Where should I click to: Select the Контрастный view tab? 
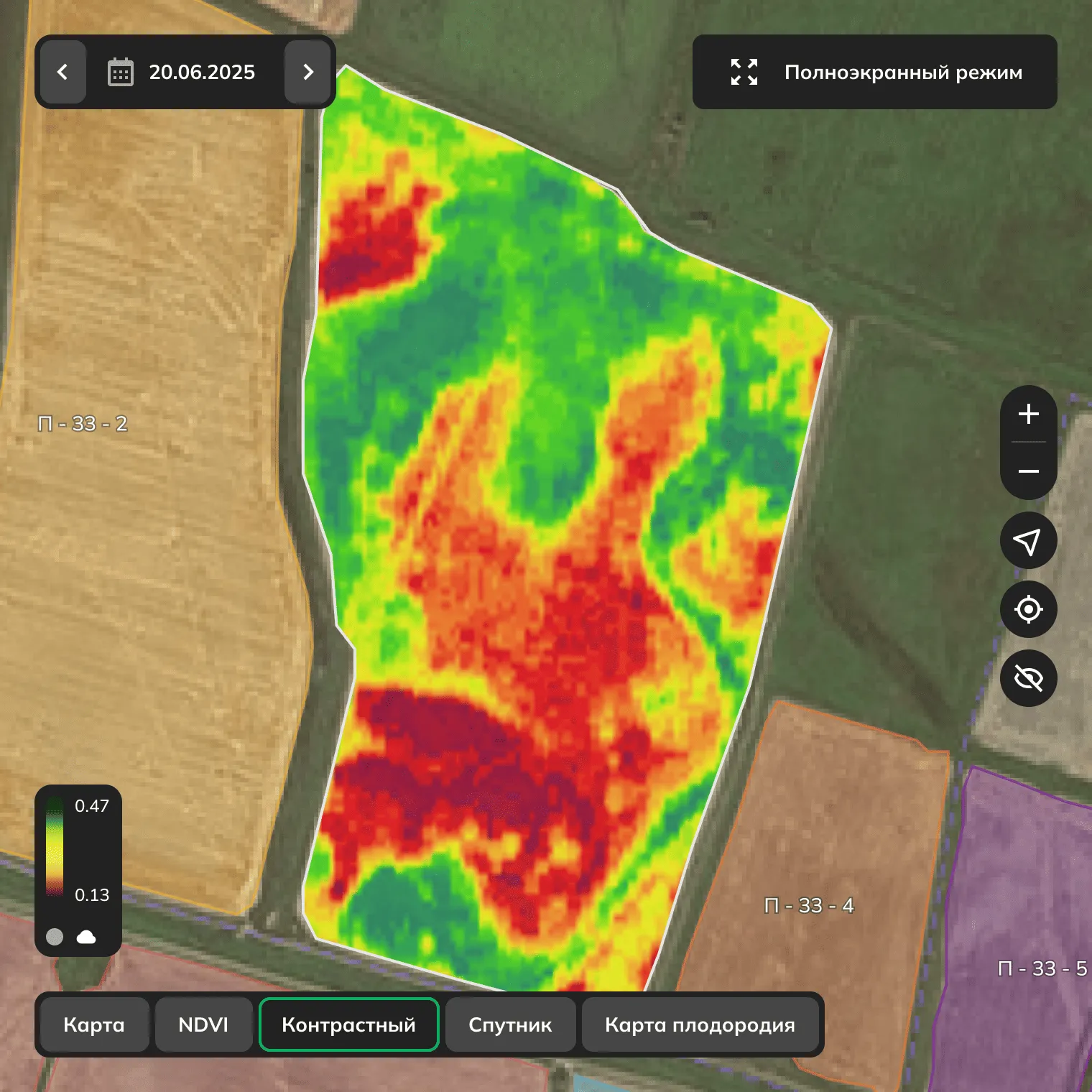tap(349, 1025)
